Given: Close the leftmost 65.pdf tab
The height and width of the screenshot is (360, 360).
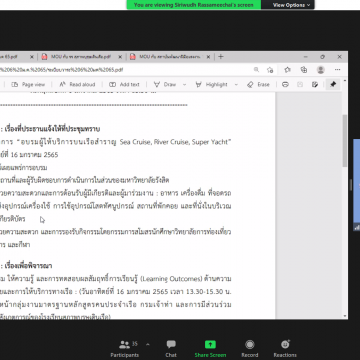Looking at the screenshot, I should tap(32, 57).
